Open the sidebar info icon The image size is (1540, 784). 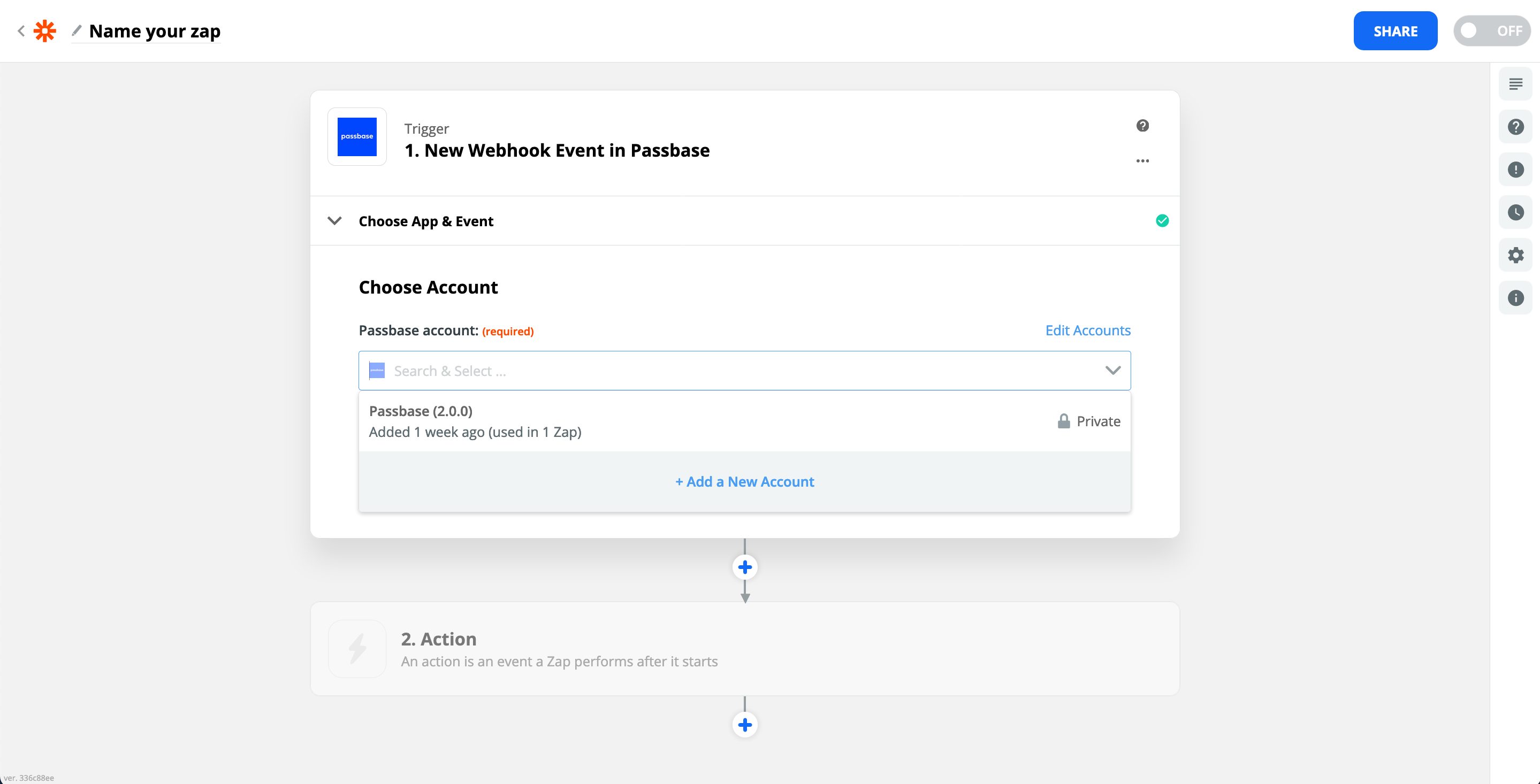coord(1515,298)
